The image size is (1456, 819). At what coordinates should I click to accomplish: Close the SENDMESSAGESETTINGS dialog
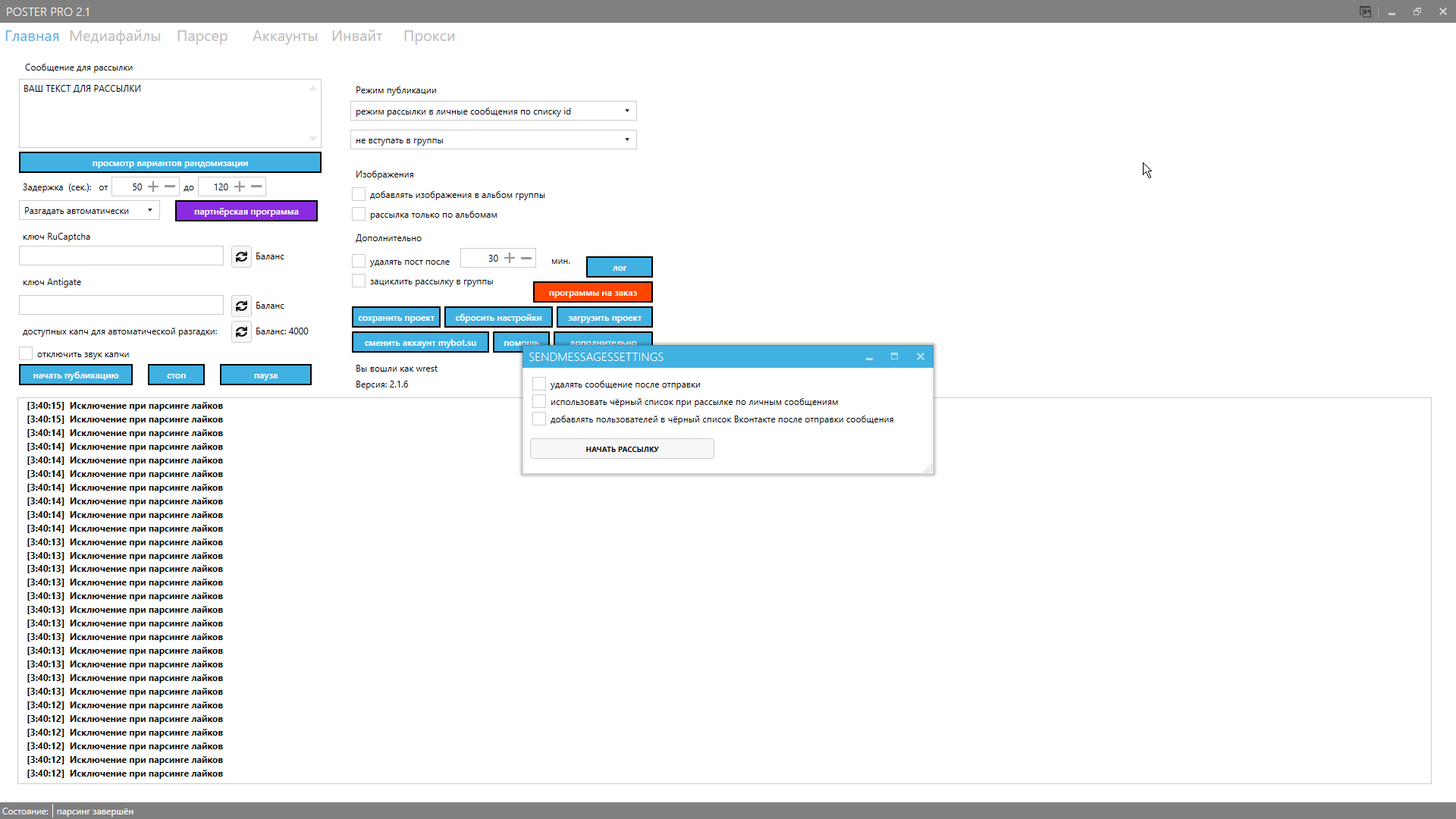[920, 356]
